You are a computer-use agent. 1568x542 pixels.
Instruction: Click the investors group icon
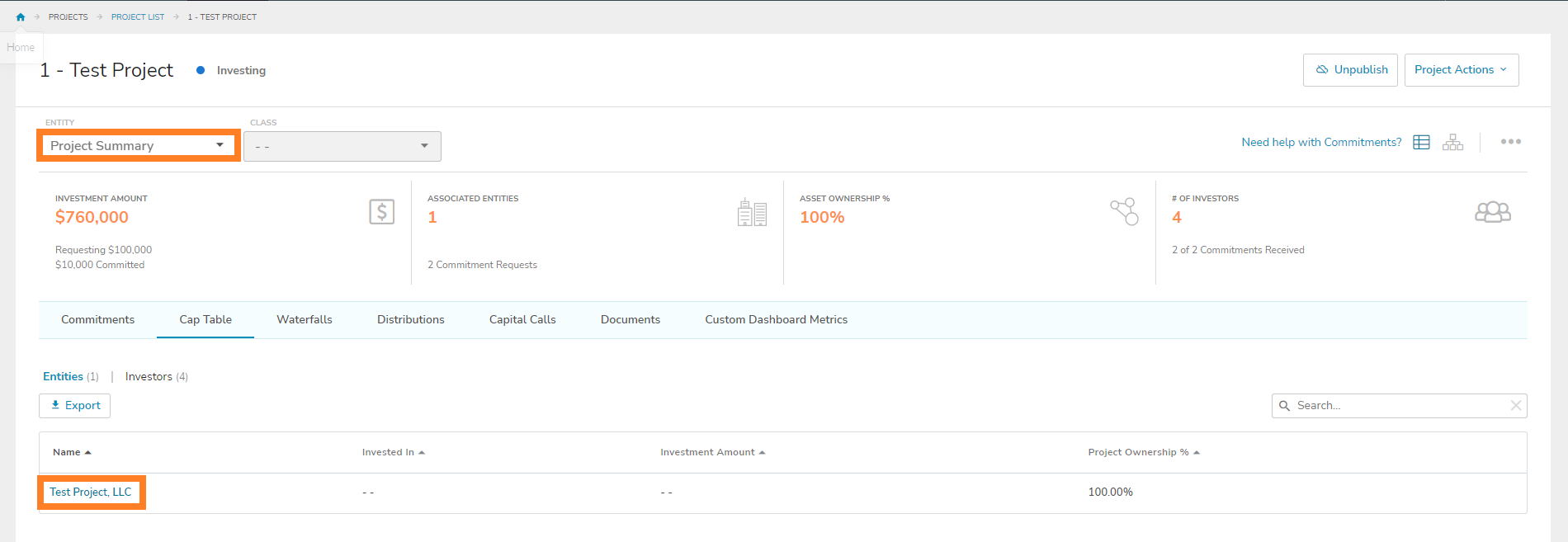[x=1492, y=213]
